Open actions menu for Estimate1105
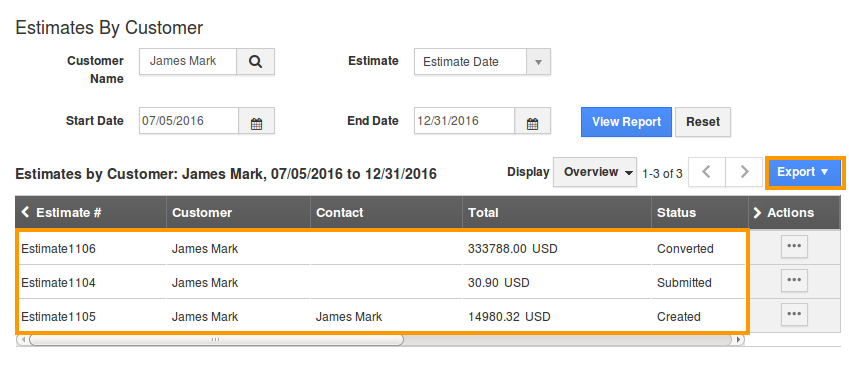This screenshot has height=366, width=849. pyautogui.click(x=794, y=314)
